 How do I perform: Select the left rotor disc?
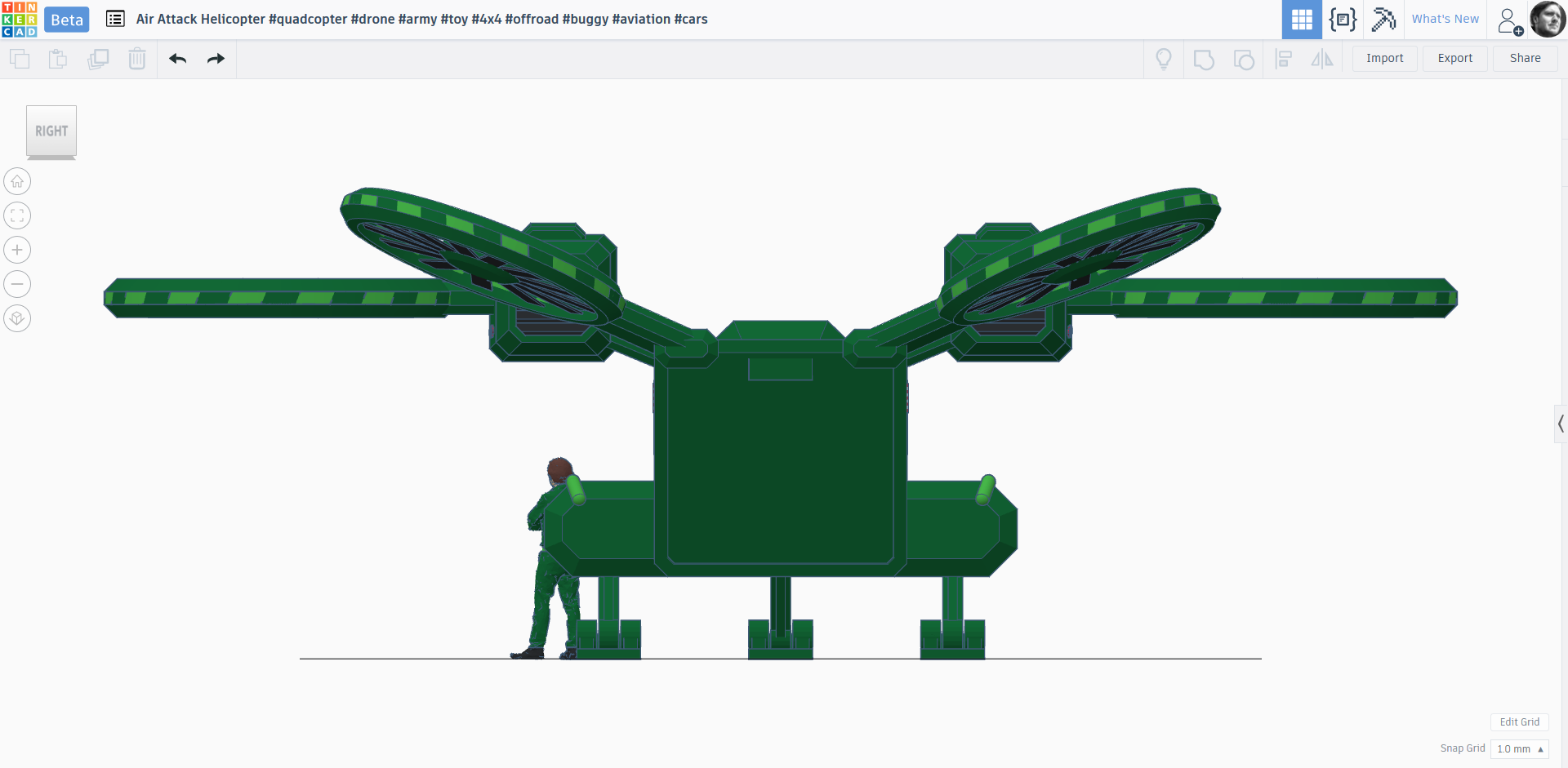[x=482, y=257]
